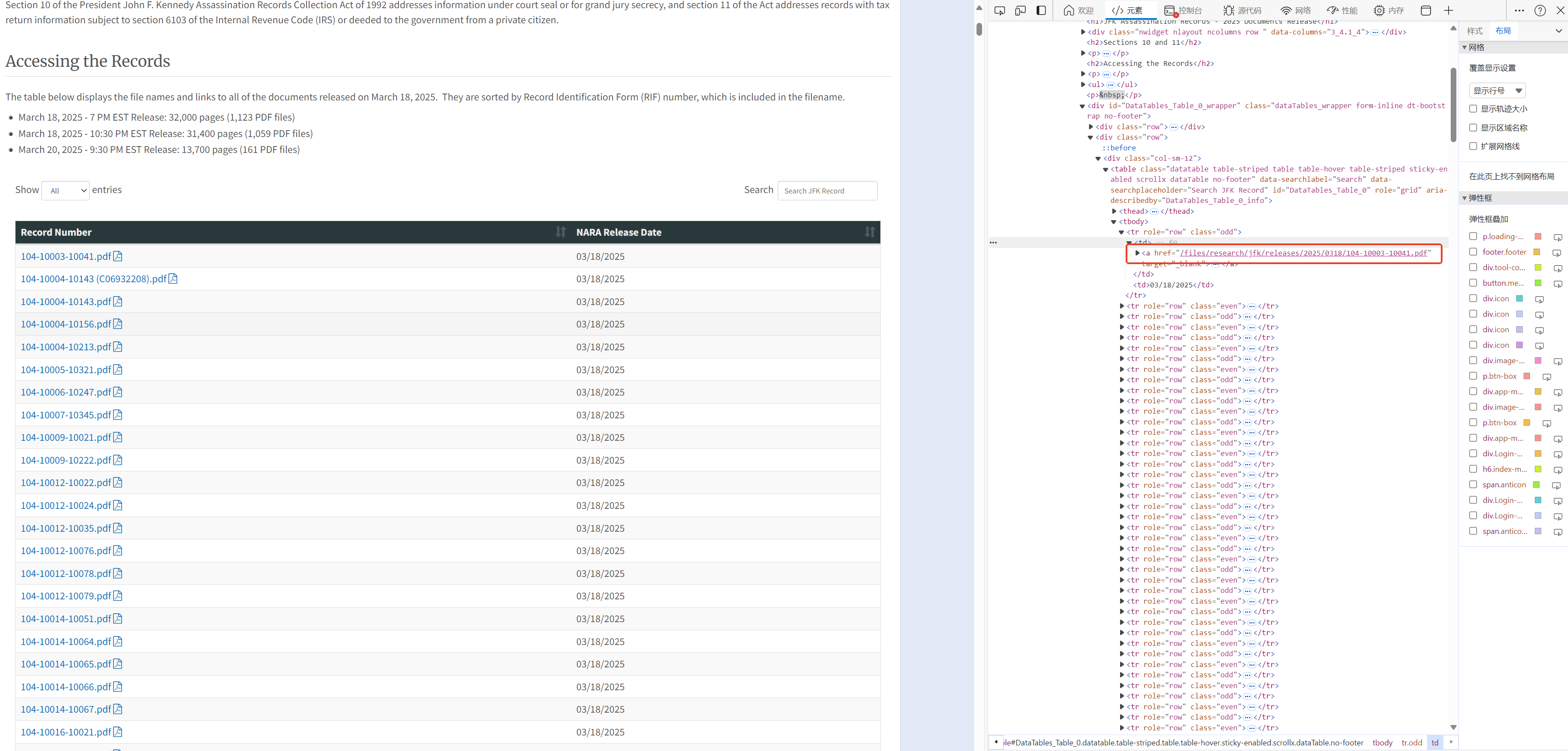The width and height of the screenshot is (1568, 751).
Task: Click the p.loading color swatch
Action: pyautogui.click(x=1537, y=237)
